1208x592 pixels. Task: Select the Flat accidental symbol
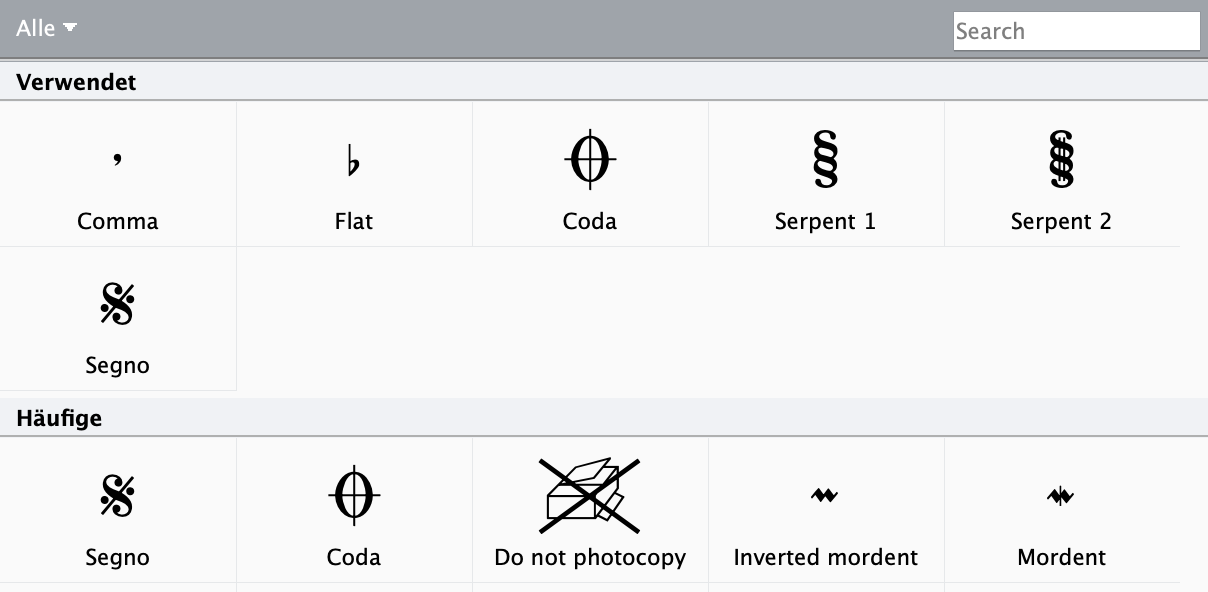tap(354, 174)
